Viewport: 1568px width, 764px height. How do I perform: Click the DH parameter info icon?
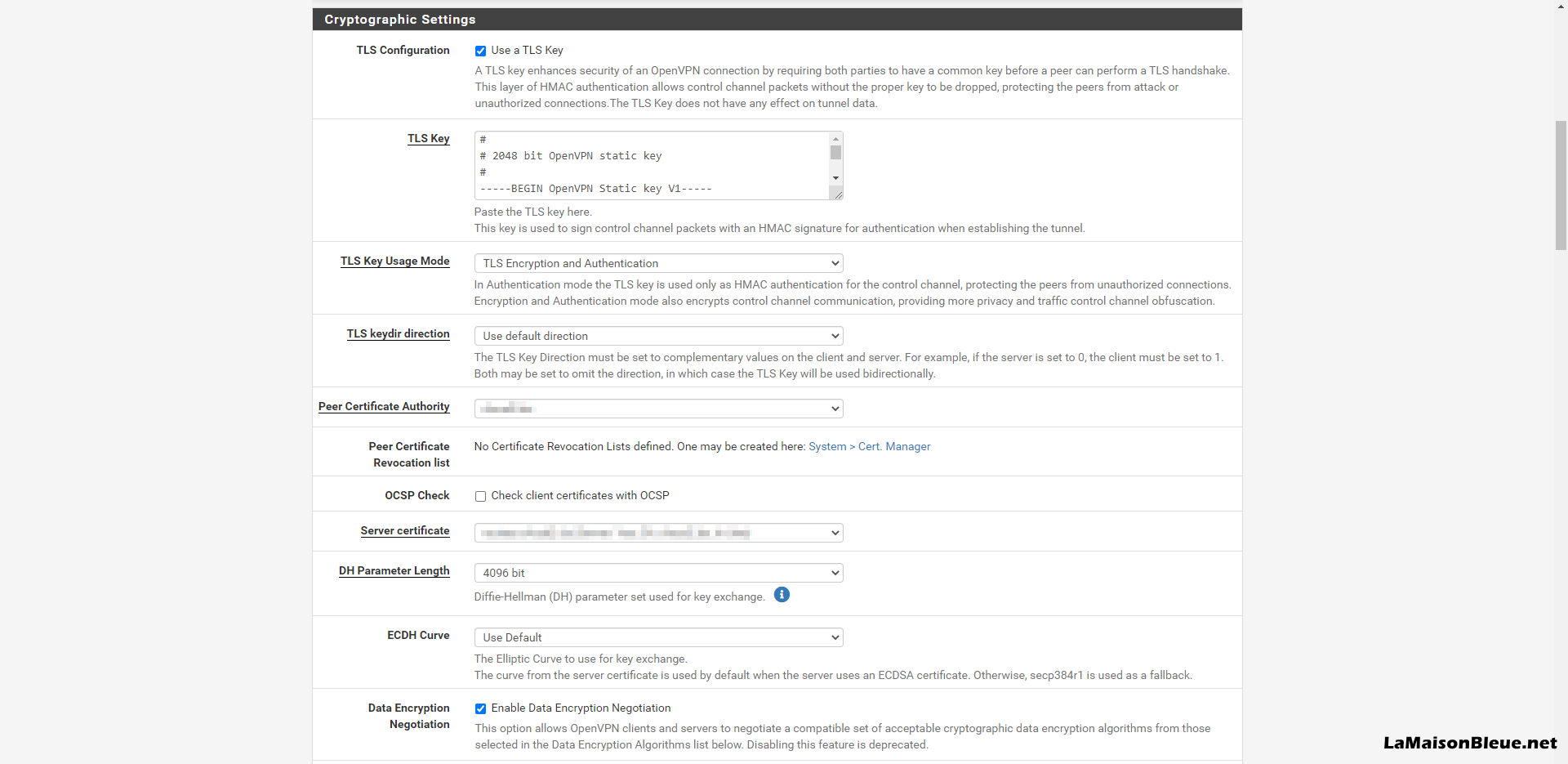click(x=782, y=595)
